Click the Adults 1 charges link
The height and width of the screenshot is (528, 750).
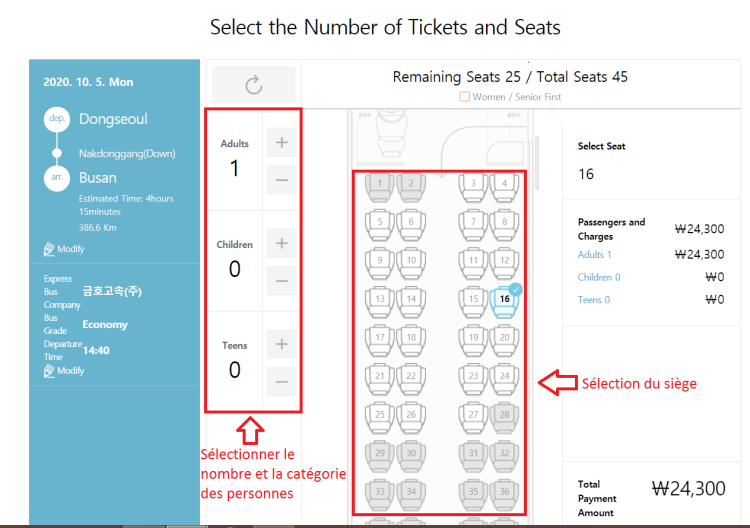click(595, 255)
